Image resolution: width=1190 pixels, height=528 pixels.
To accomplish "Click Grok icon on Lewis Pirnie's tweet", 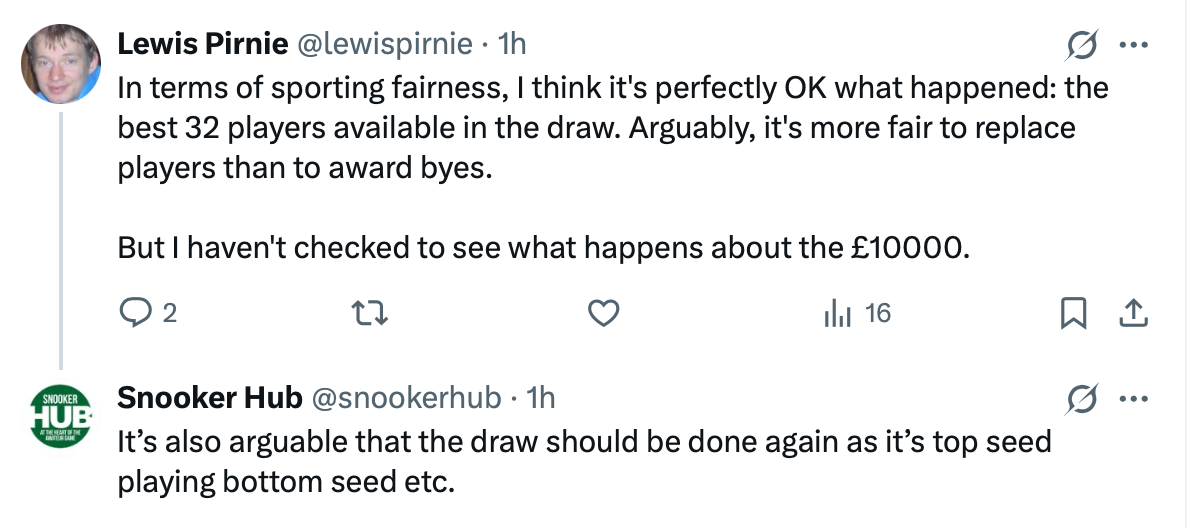I will point(1084,45).
